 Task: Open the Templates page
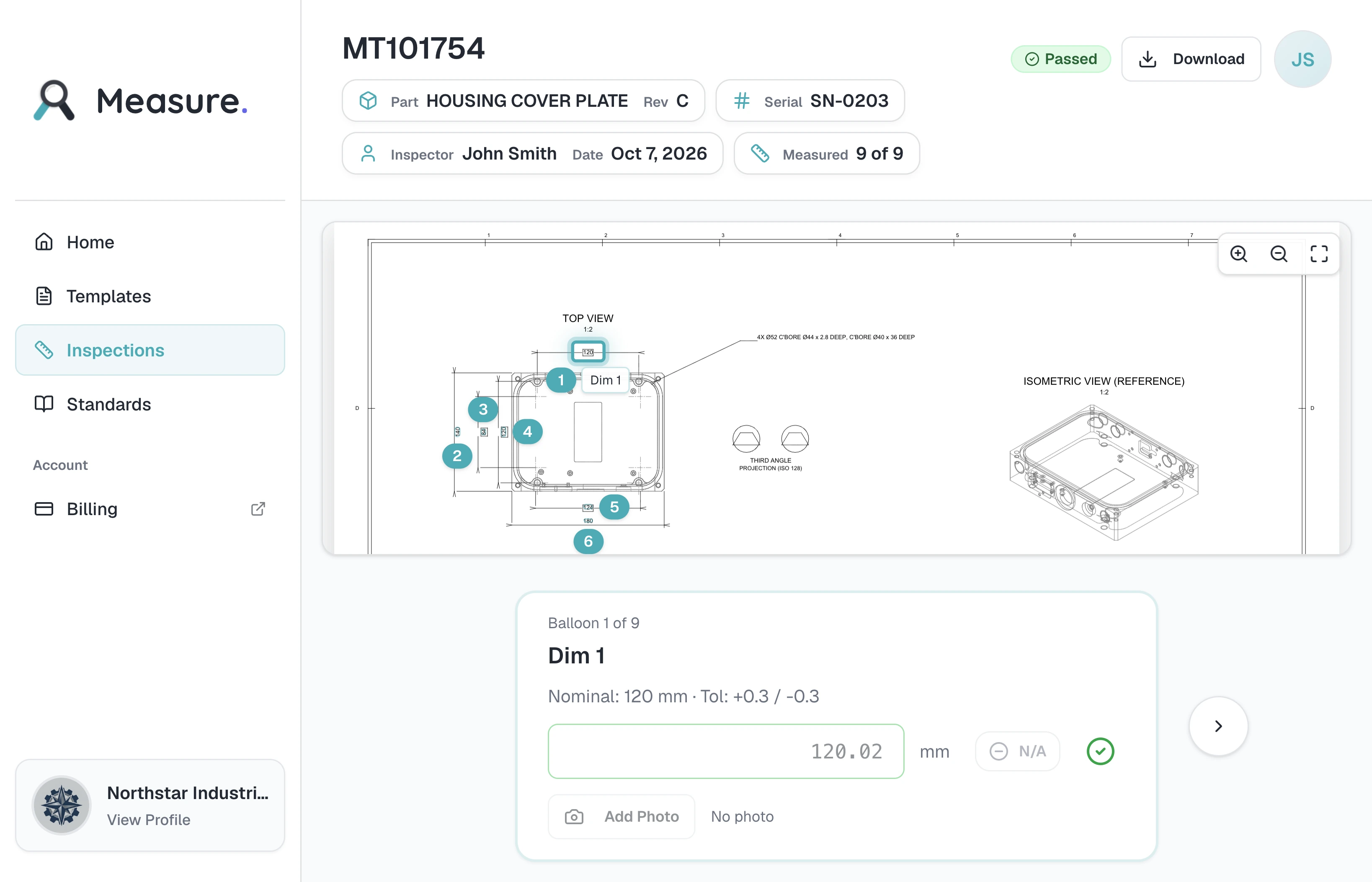point(150,296)
